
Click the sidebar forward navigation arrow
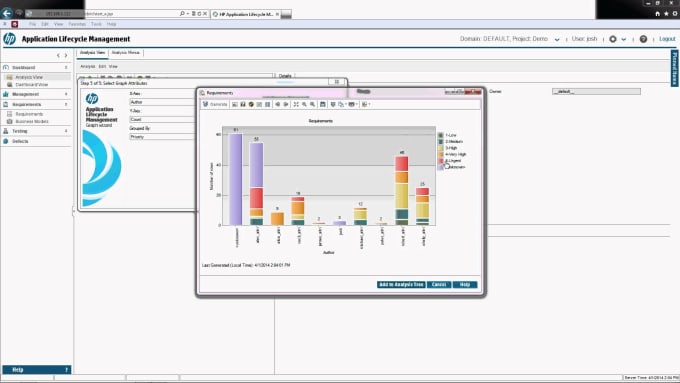pyautogui.click(x=66, y=56)
